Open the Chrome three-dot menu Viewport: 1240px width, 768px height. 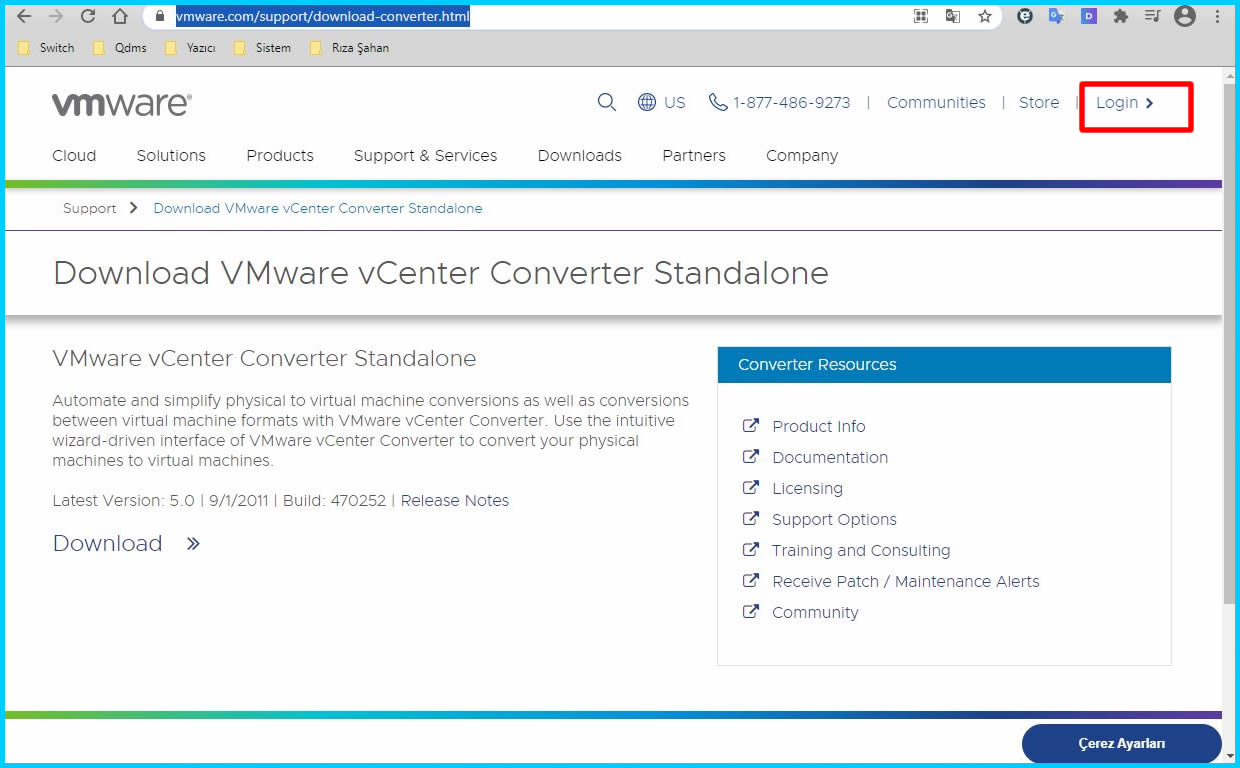point(1216,16)
